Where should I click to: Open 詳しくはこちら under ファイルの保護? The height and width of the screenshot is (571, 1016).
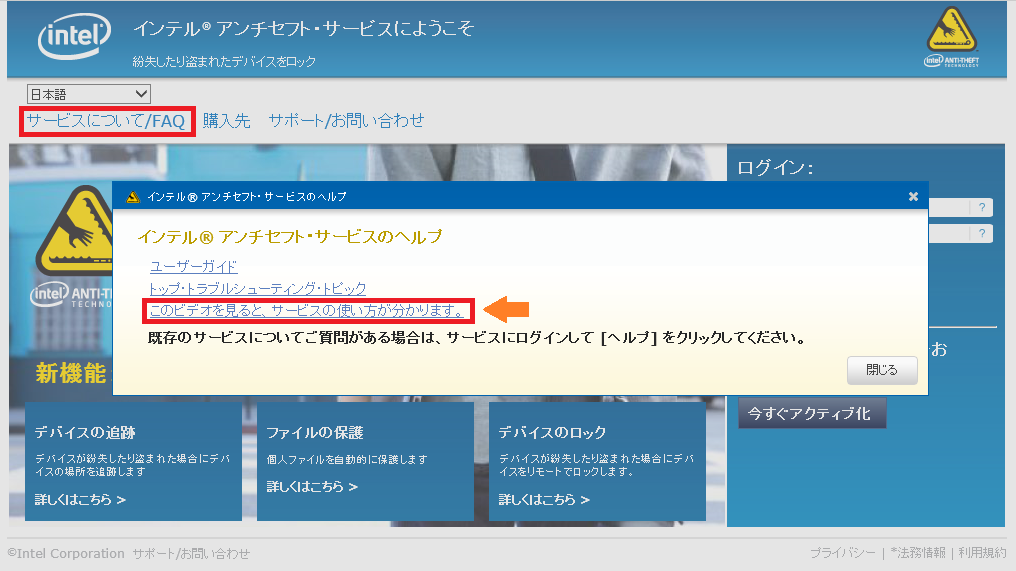pos(312,486)
